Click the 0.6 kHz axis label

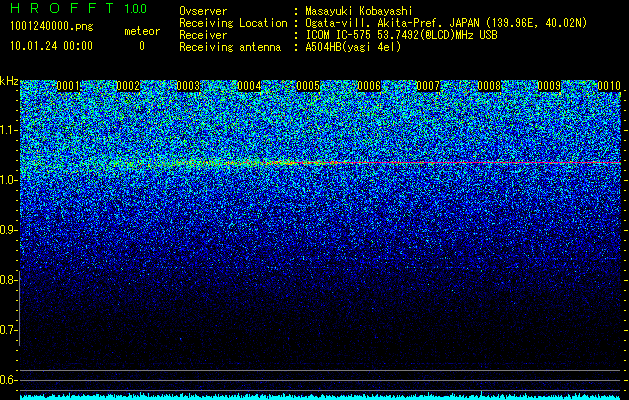tap(8, 380)
